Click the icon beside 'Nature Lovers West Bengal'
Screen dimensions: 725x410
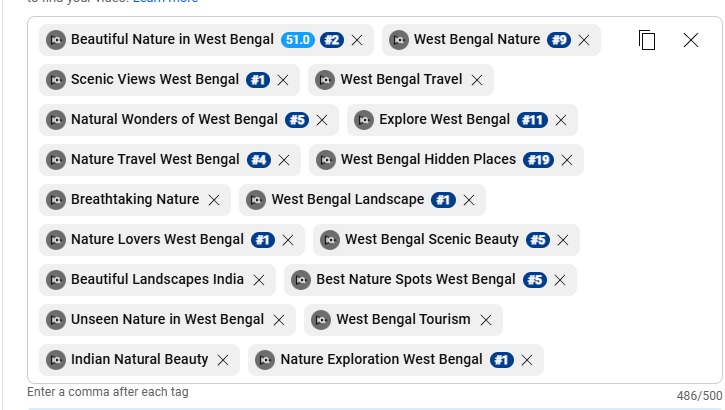tap(56, 240)
